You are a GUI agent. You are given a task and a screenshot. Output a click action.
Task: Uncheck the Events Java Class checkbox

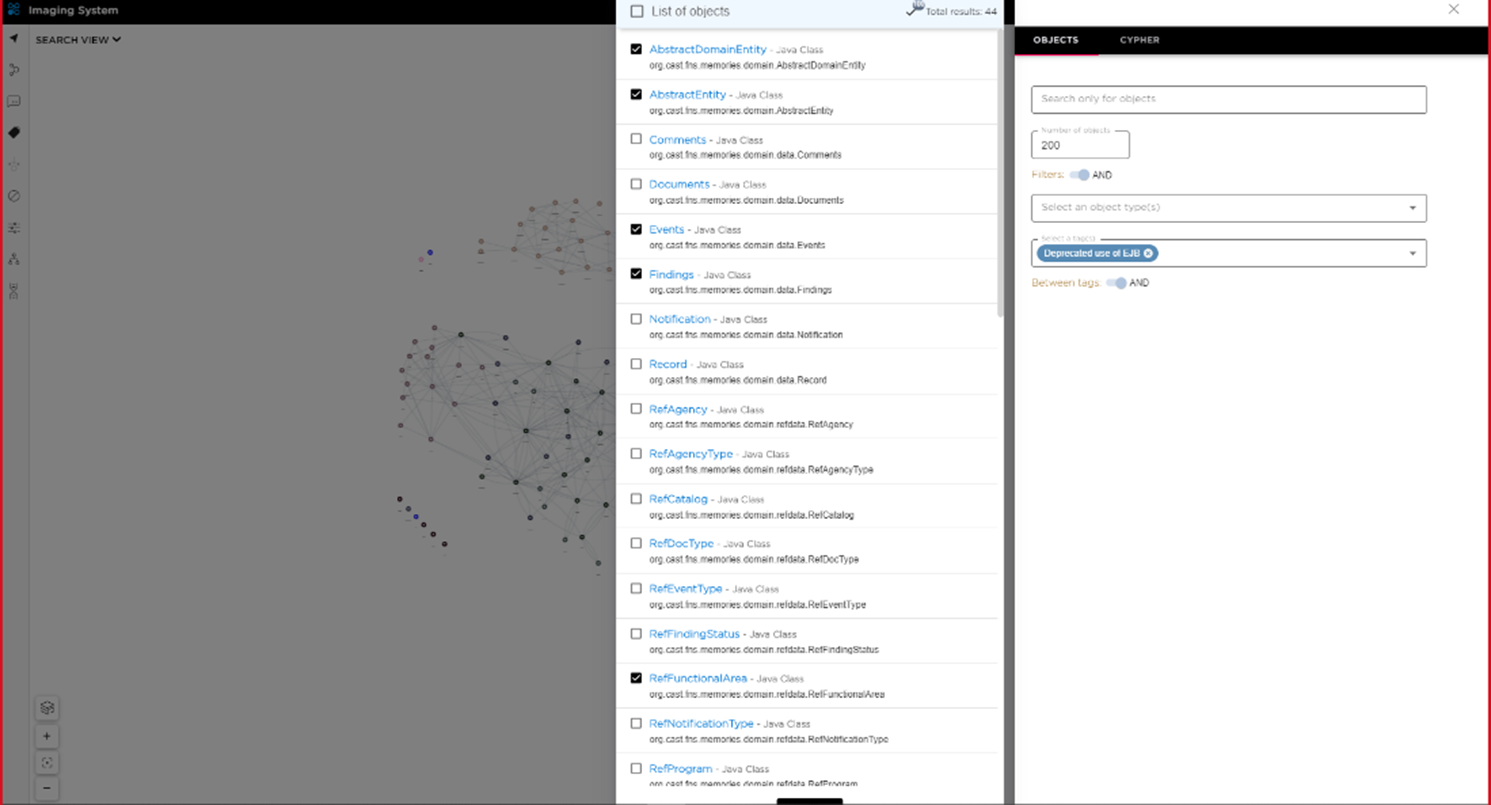636,229
